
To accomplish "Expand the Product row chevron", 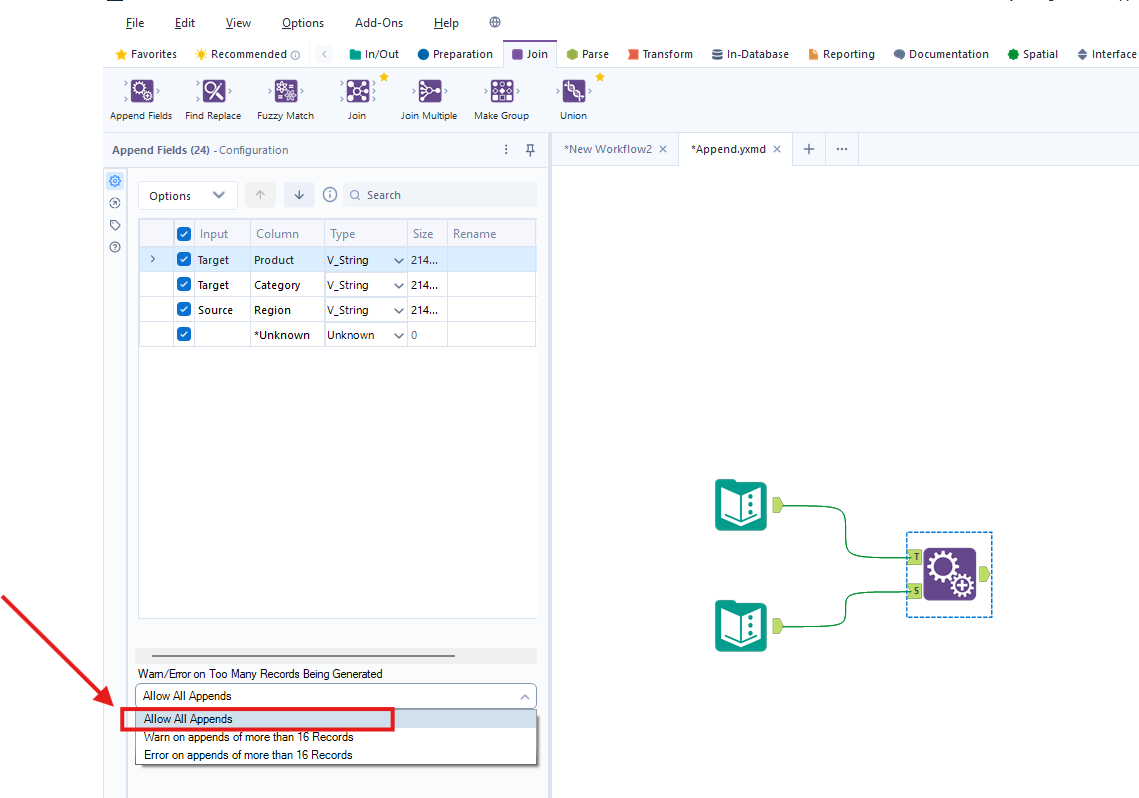I will point(153,260).
